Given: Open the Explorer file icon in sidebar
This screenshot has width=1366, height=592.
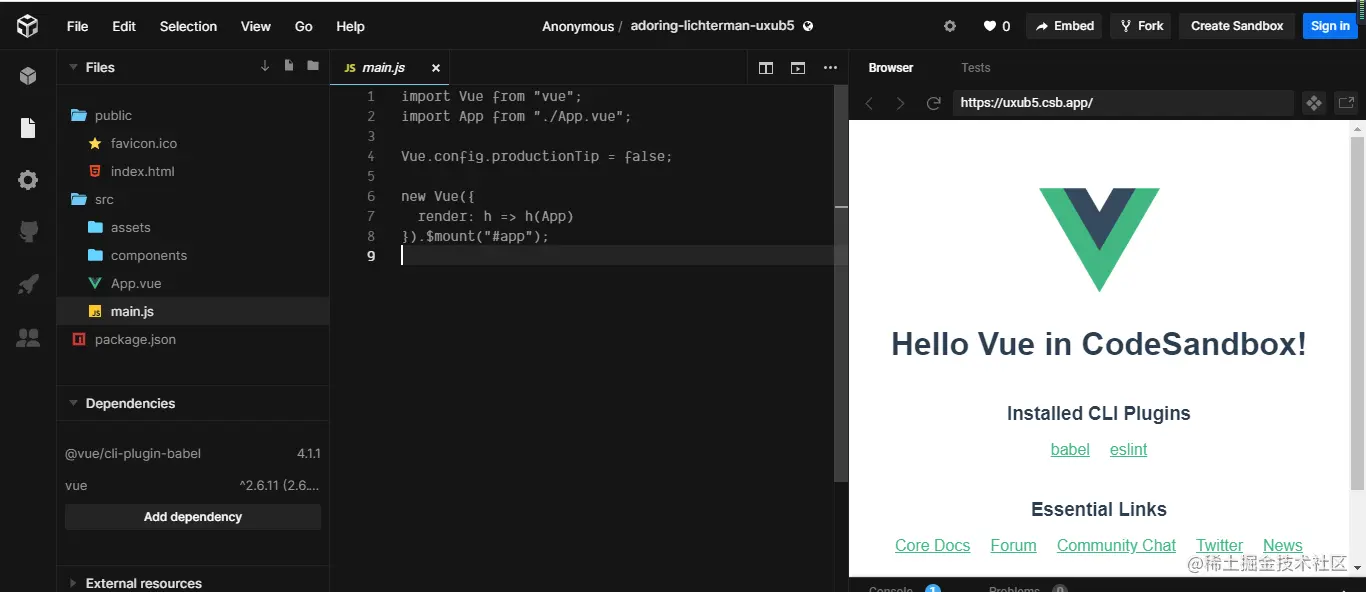Looking at the screenshot, I should click(x=28, y=128).
